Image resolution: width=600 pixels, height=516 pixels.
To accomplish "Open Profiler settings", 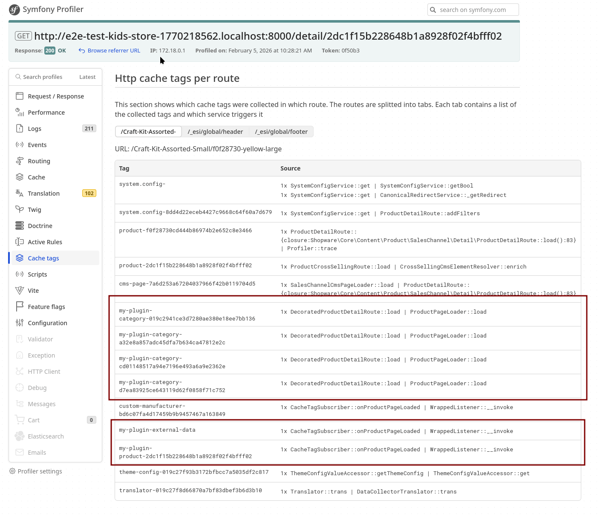I will (x=36, y=471).
